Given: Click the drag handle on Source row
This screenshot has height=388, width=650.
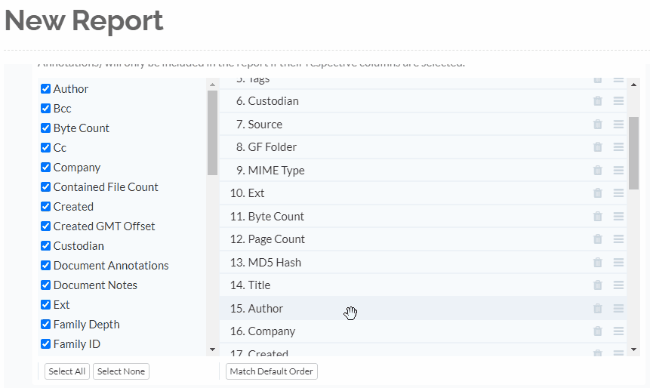Looking at the screenshot, I should pos(618,124).
